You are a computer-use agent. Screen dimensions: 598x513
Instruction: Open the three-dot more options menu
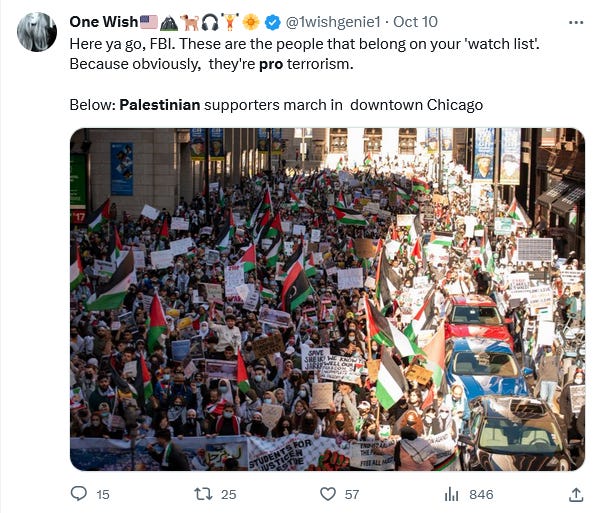pos(576,23)
